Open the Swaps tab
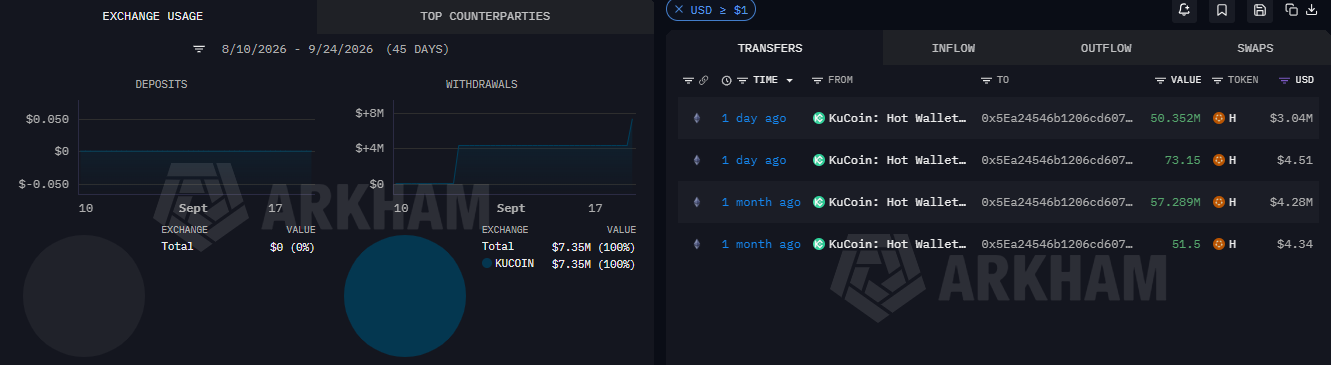 [x=1254, y=48]
